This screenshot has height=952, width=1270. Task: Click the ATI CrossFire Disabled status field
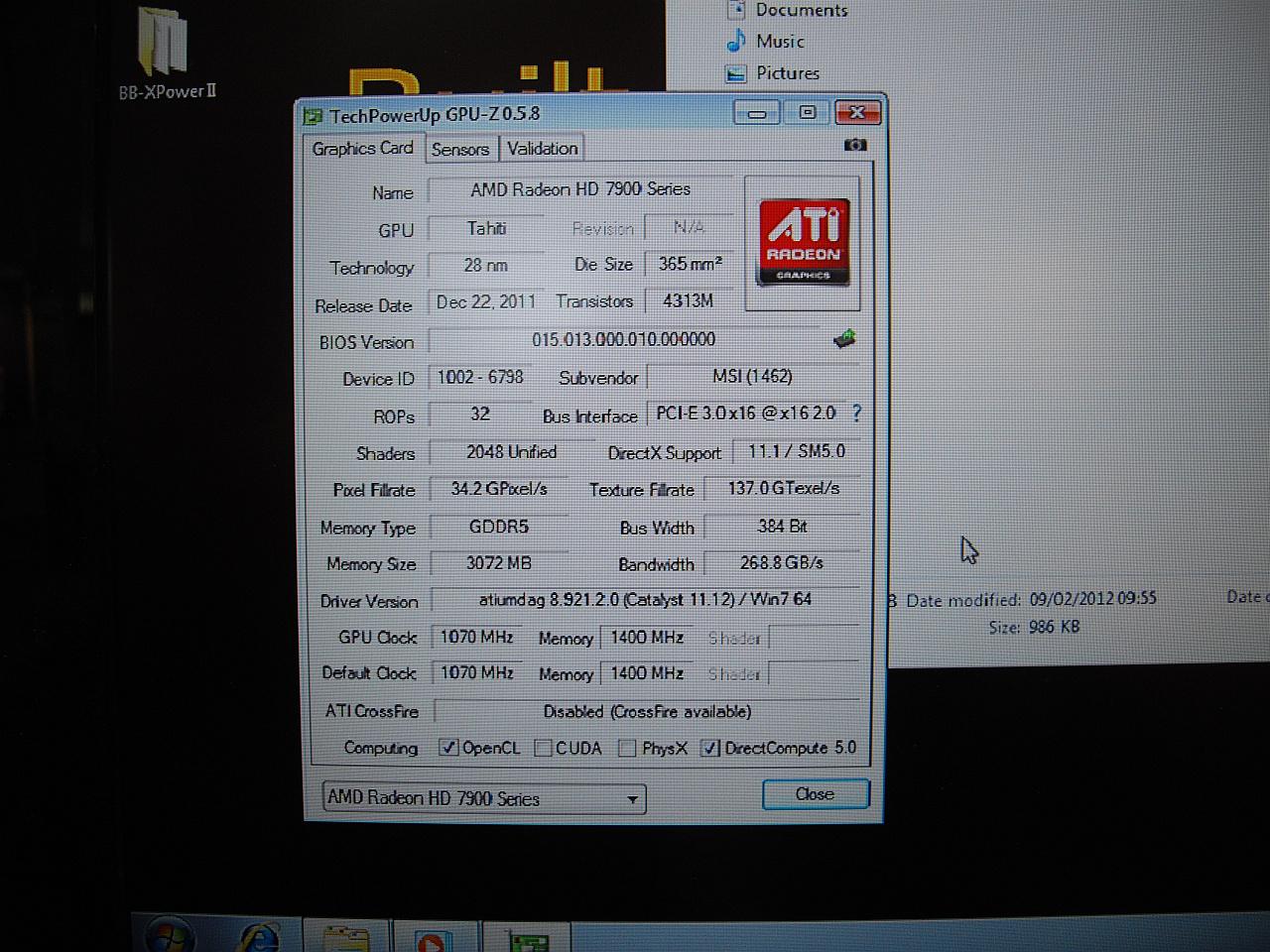pos(647,712)
